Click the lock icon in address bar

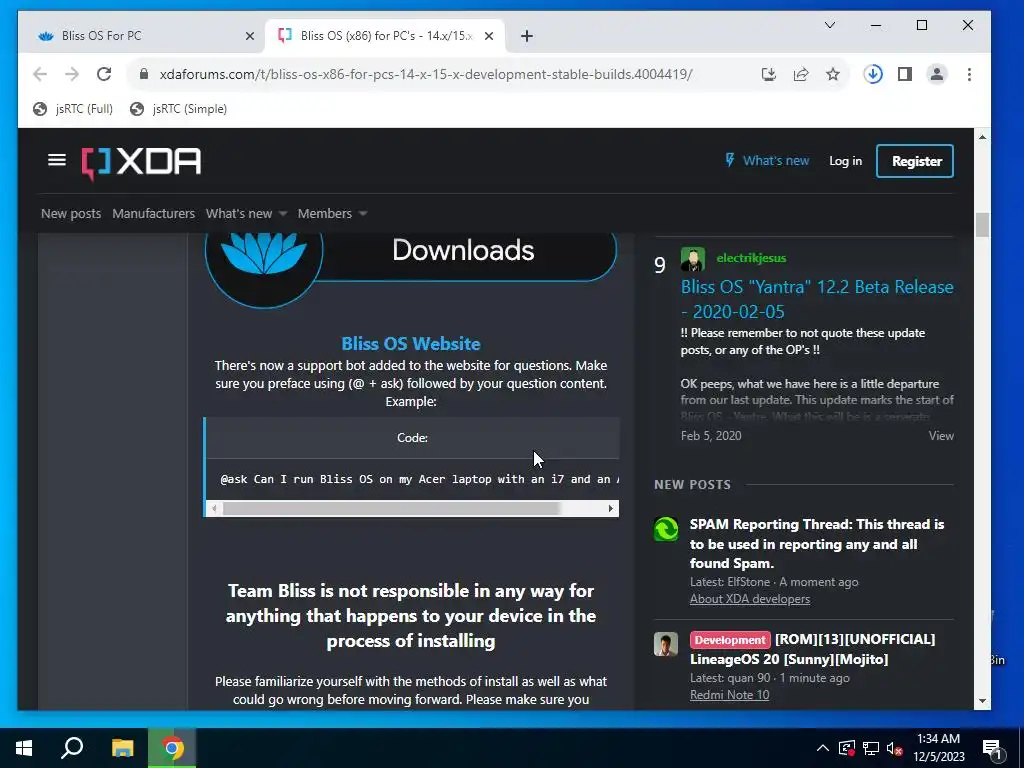[144, 74]
